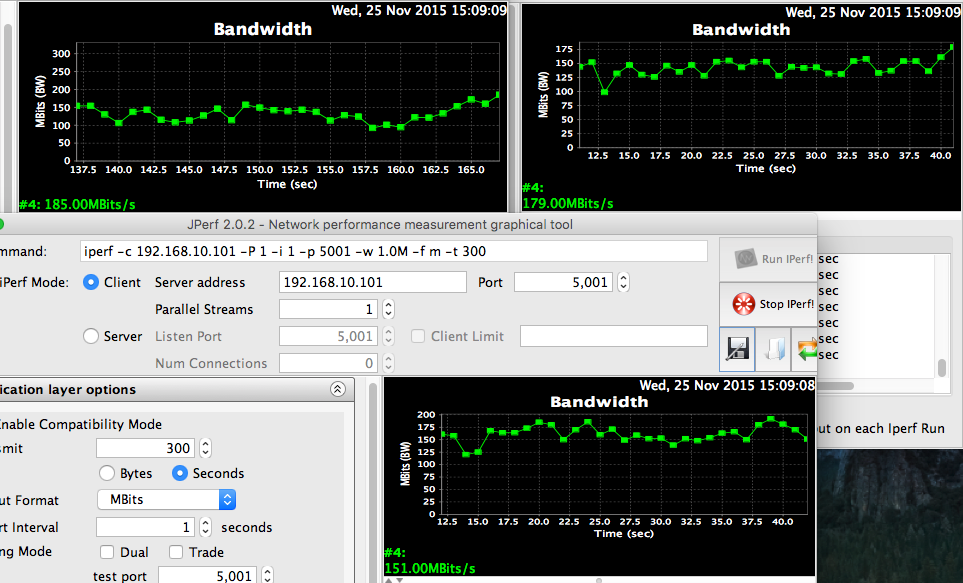This screenshot has width=963, height=583.
Task: Choose Bytes as the transmit unit
Action: pyautogui.click(x=107, y=473)
